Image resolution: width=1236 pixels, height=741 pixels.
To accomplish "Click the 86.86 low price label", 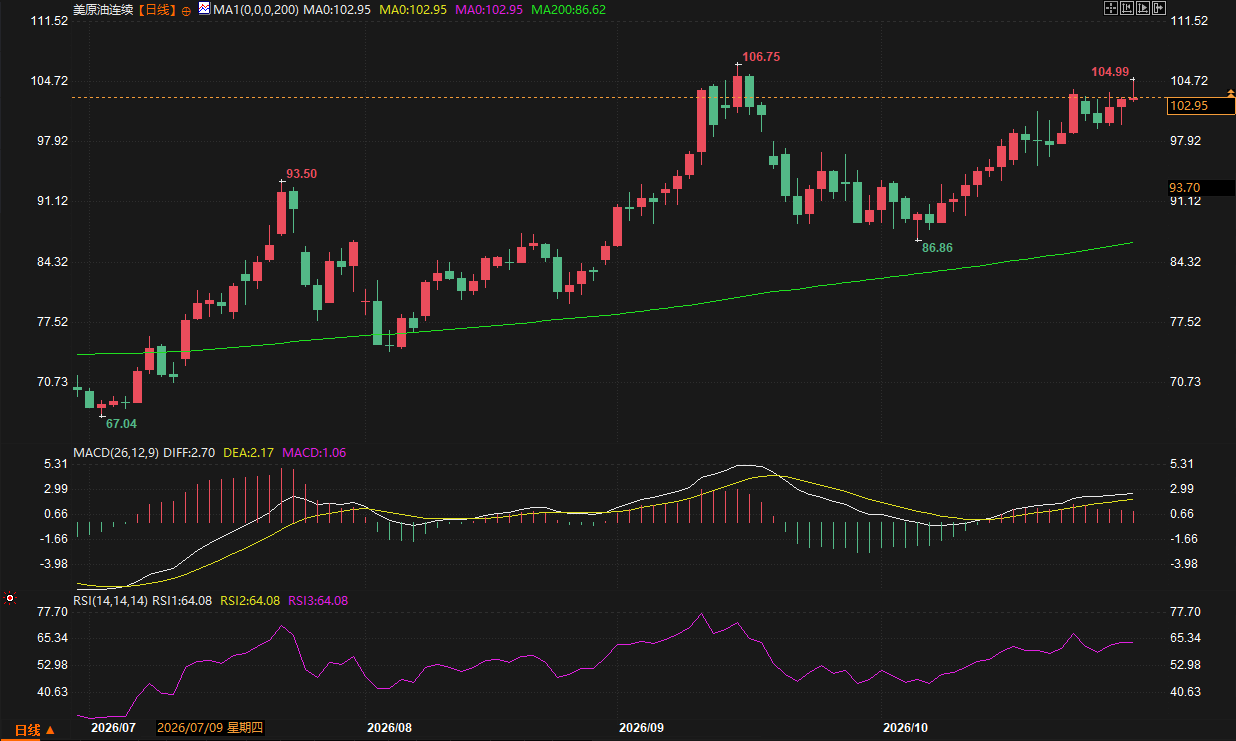I will tap(937, 246).
